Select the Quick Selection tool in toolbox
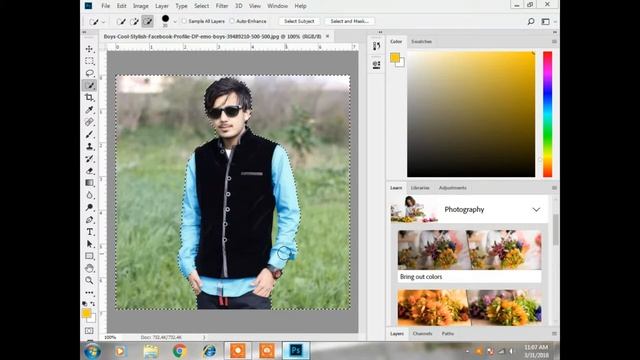 point(89,85)
